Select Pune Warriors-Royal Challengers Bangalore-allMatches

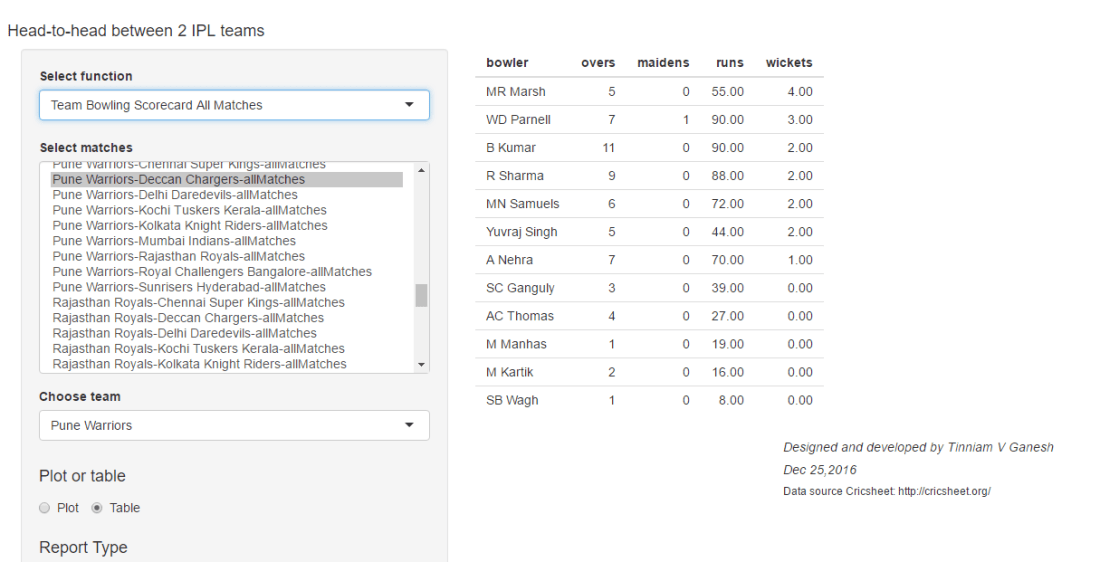(212, 272)
